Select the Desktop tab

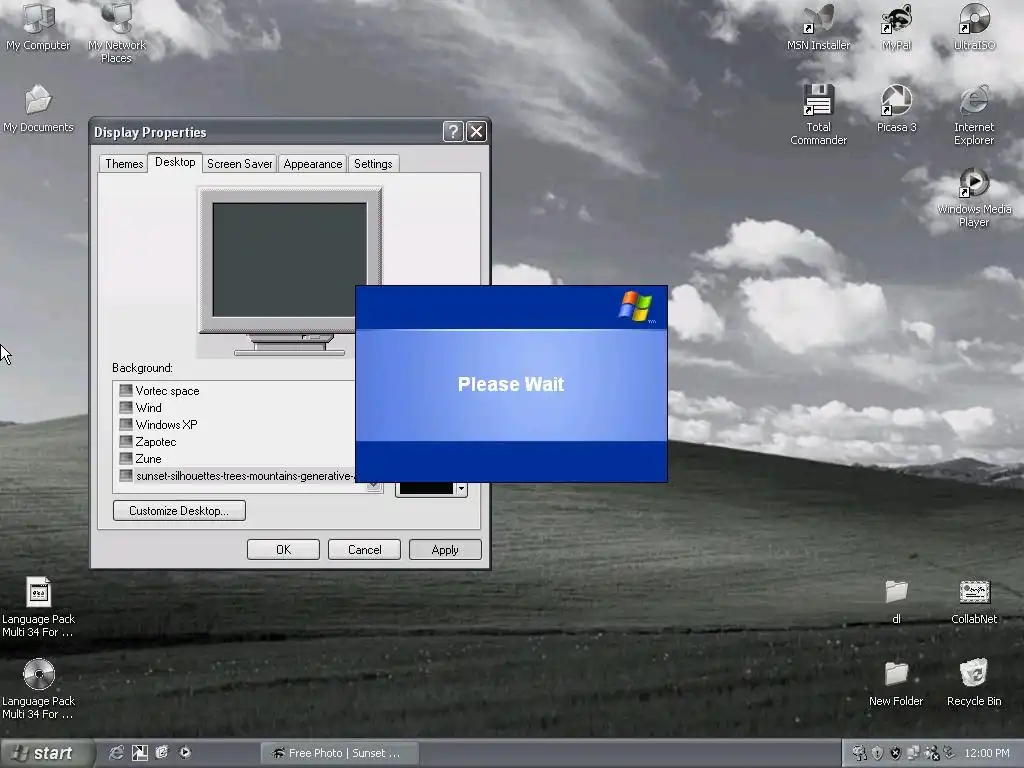pos(174,162)
